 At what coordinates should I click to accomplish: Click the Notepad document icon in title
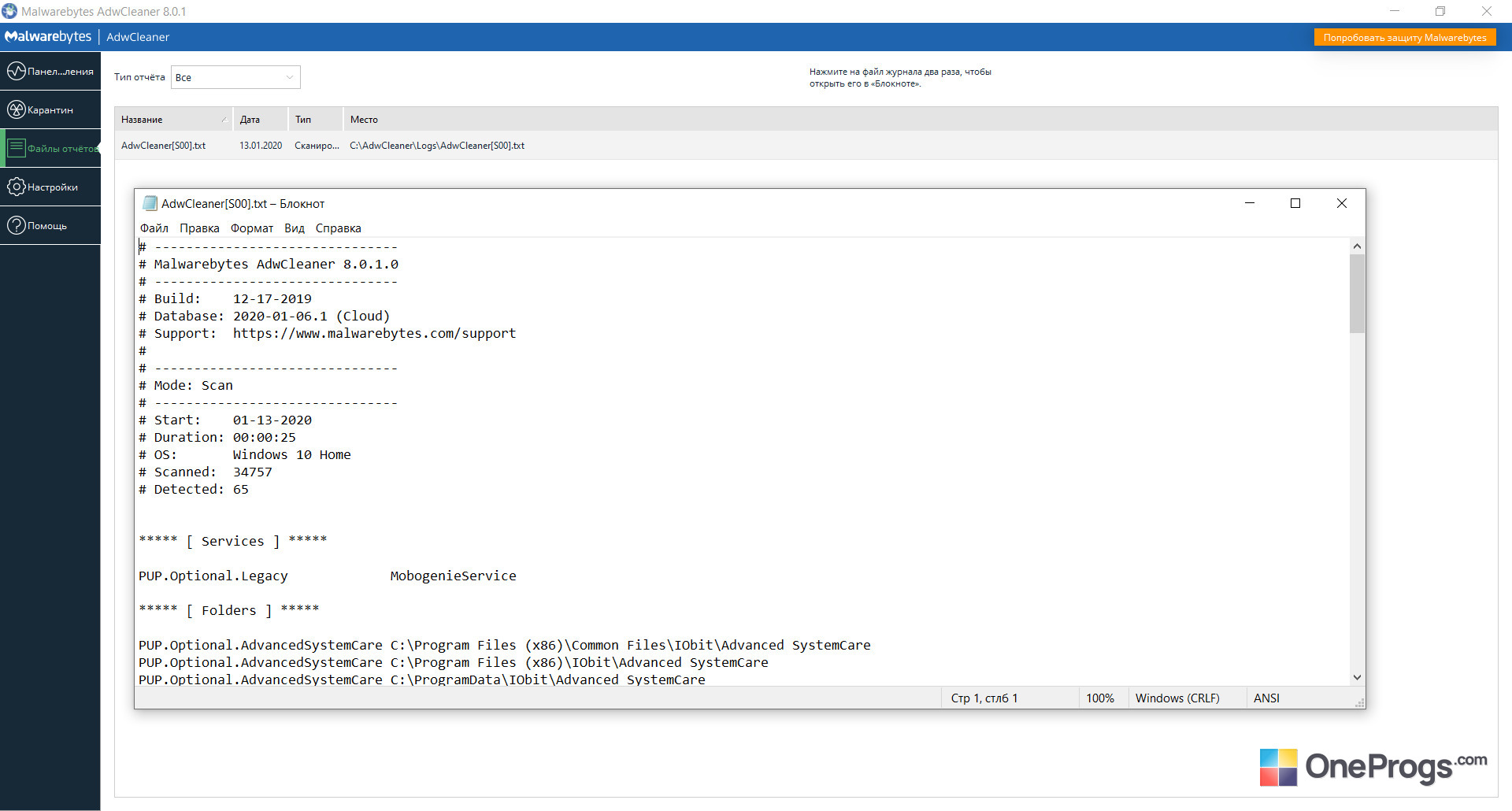pos(150,203)
